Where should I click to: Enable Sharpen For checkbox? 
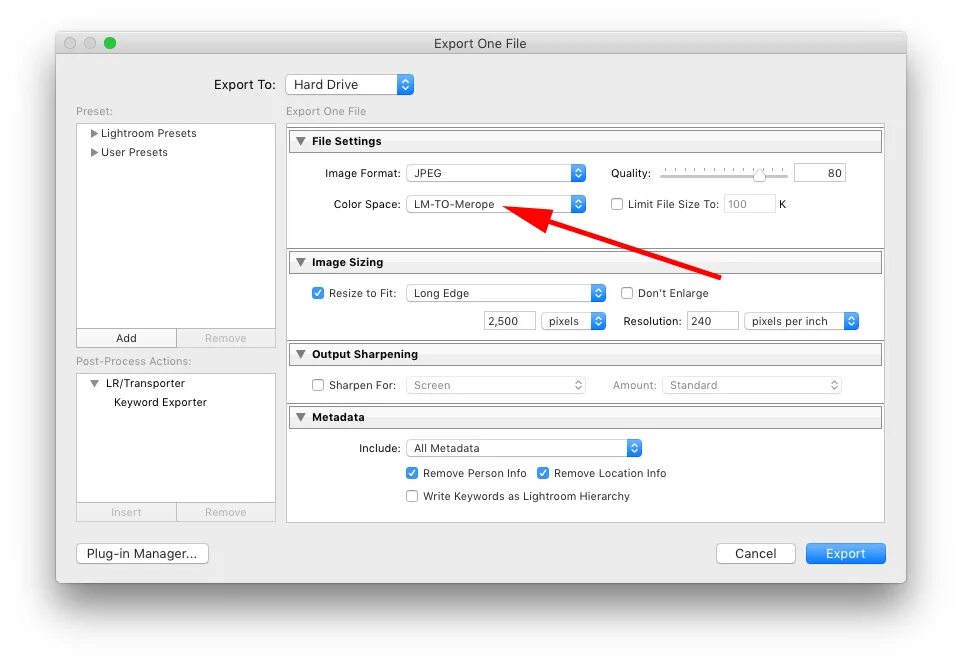(318, 385)
